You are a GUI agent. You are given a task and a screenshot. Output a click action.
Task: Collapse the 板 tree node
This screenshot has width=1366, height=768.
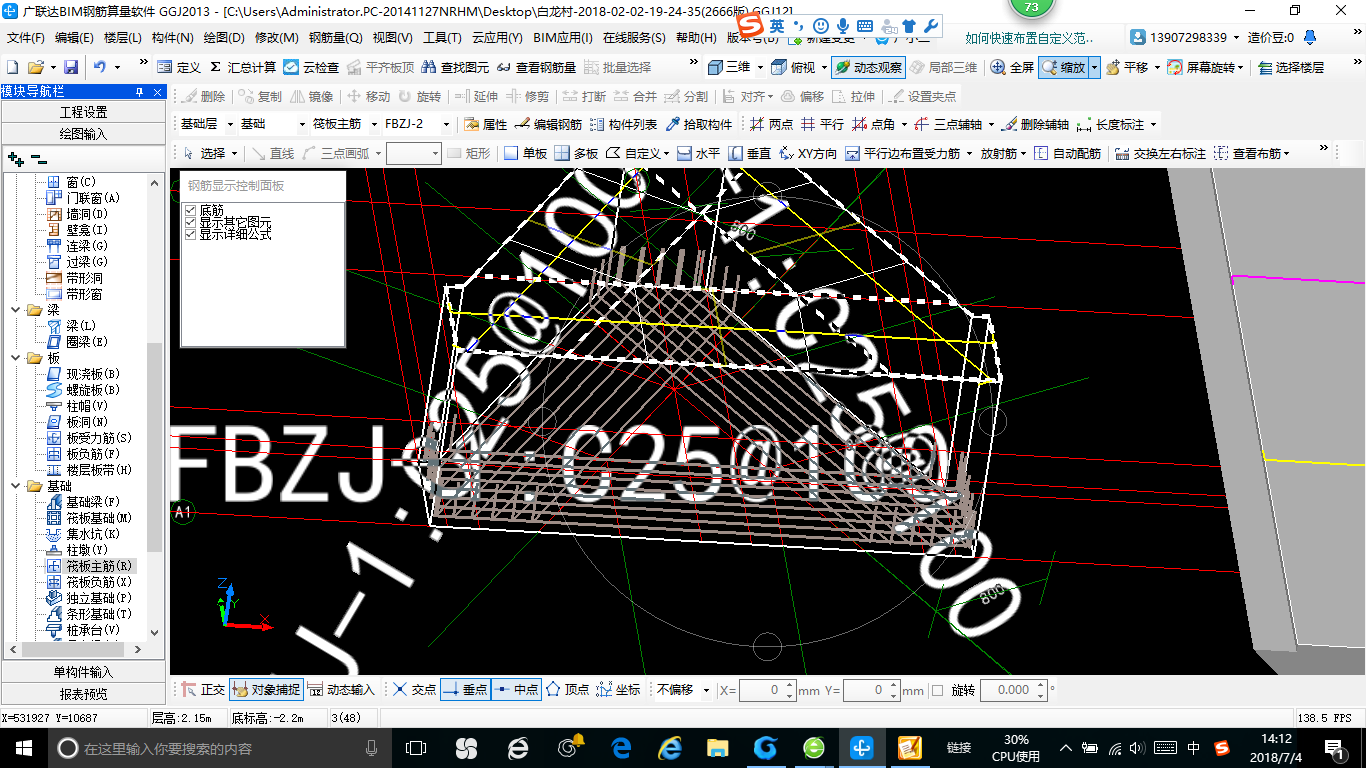15,358
